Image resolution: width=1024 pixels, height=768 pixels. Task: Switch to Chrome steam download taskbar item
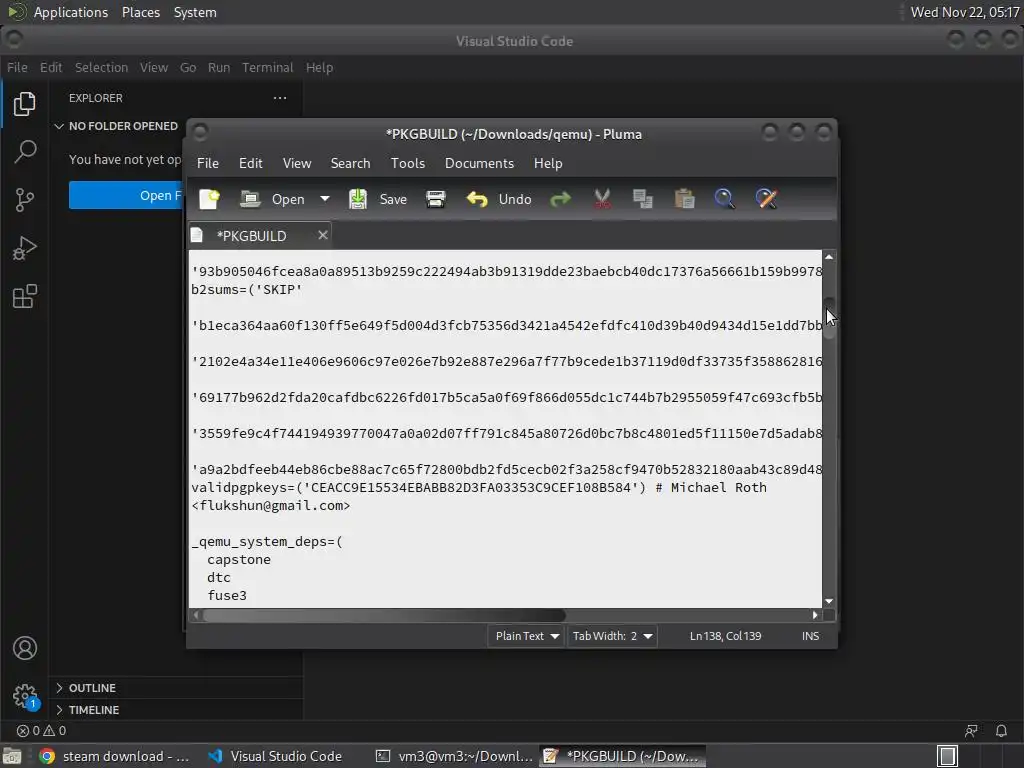click(114, 756)
